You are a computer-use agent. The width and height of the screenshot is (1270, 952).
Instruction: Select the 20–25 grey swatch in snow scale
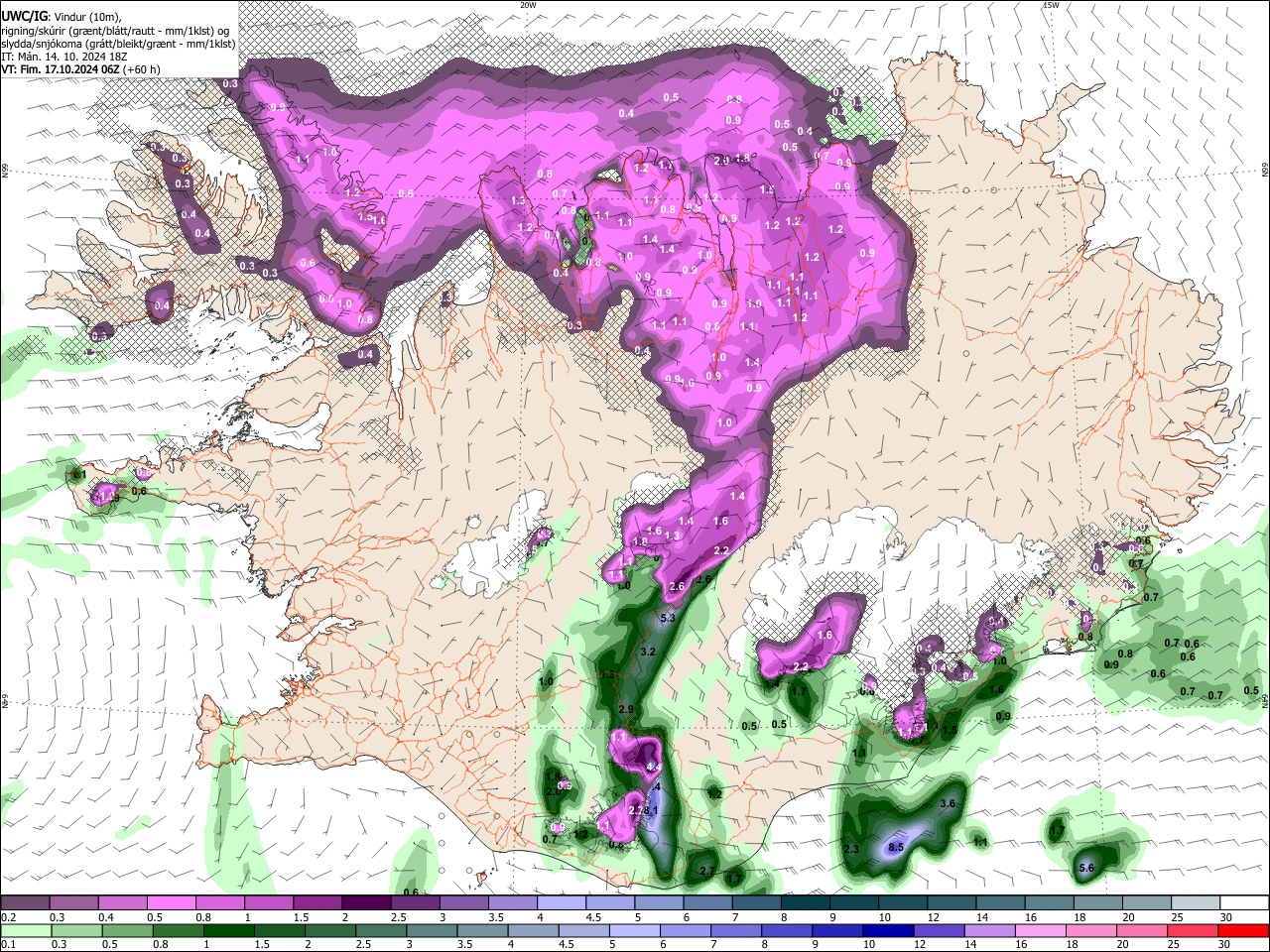pos(1147,903)
